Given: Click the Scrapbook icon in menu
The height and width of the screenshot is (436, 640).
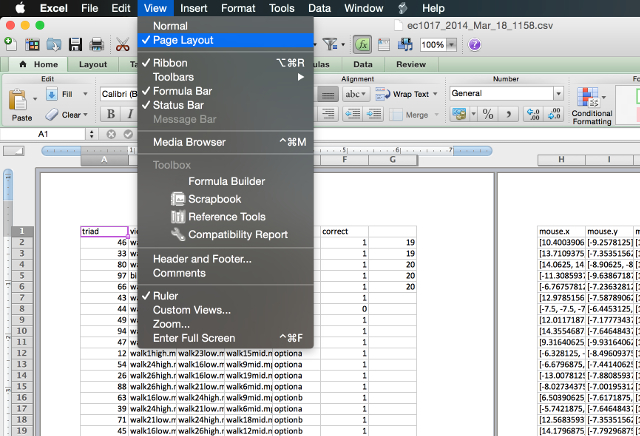Looking at the screenshot, I should point(178,199).
